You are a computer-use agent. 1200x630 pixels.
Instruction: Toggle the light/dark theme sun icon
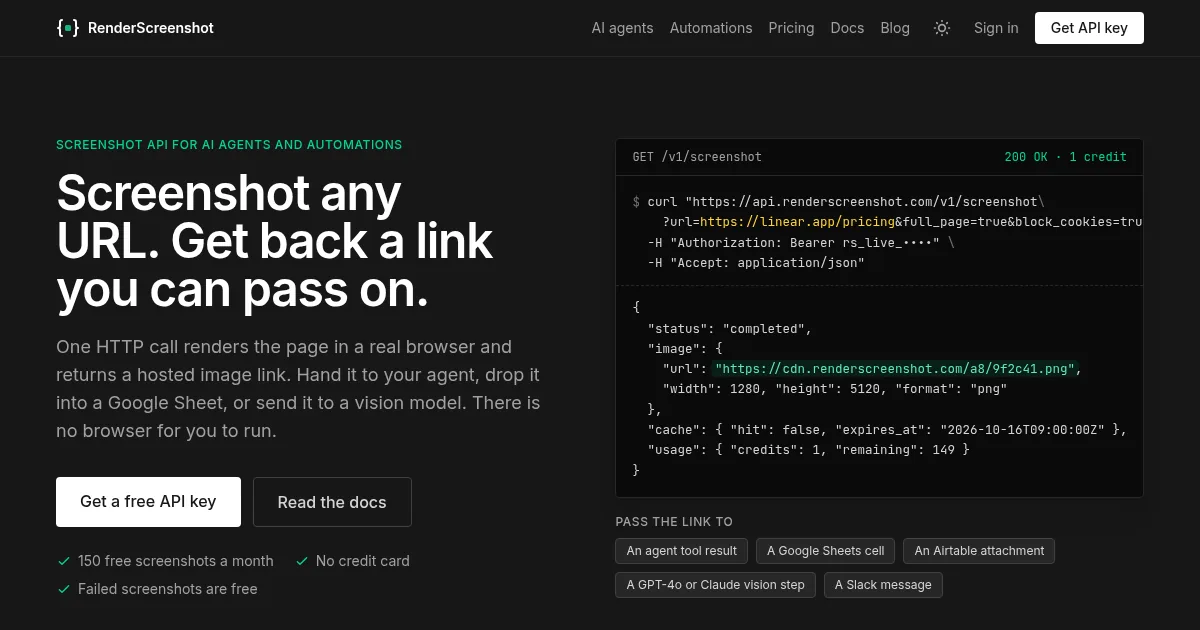942,28
